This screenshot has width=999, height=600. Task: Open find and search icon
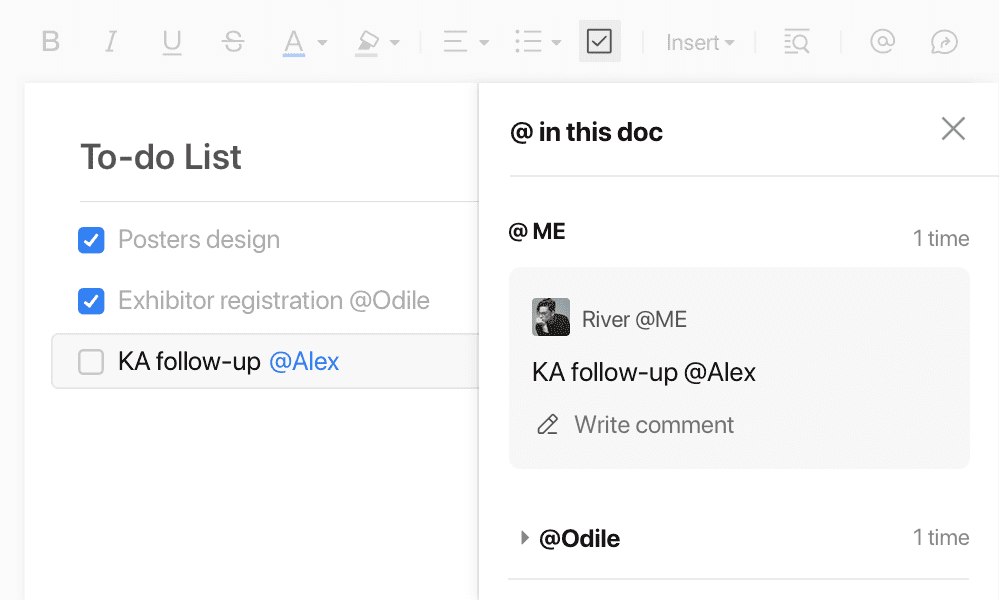pyautogui.click(x=796, y=41)
